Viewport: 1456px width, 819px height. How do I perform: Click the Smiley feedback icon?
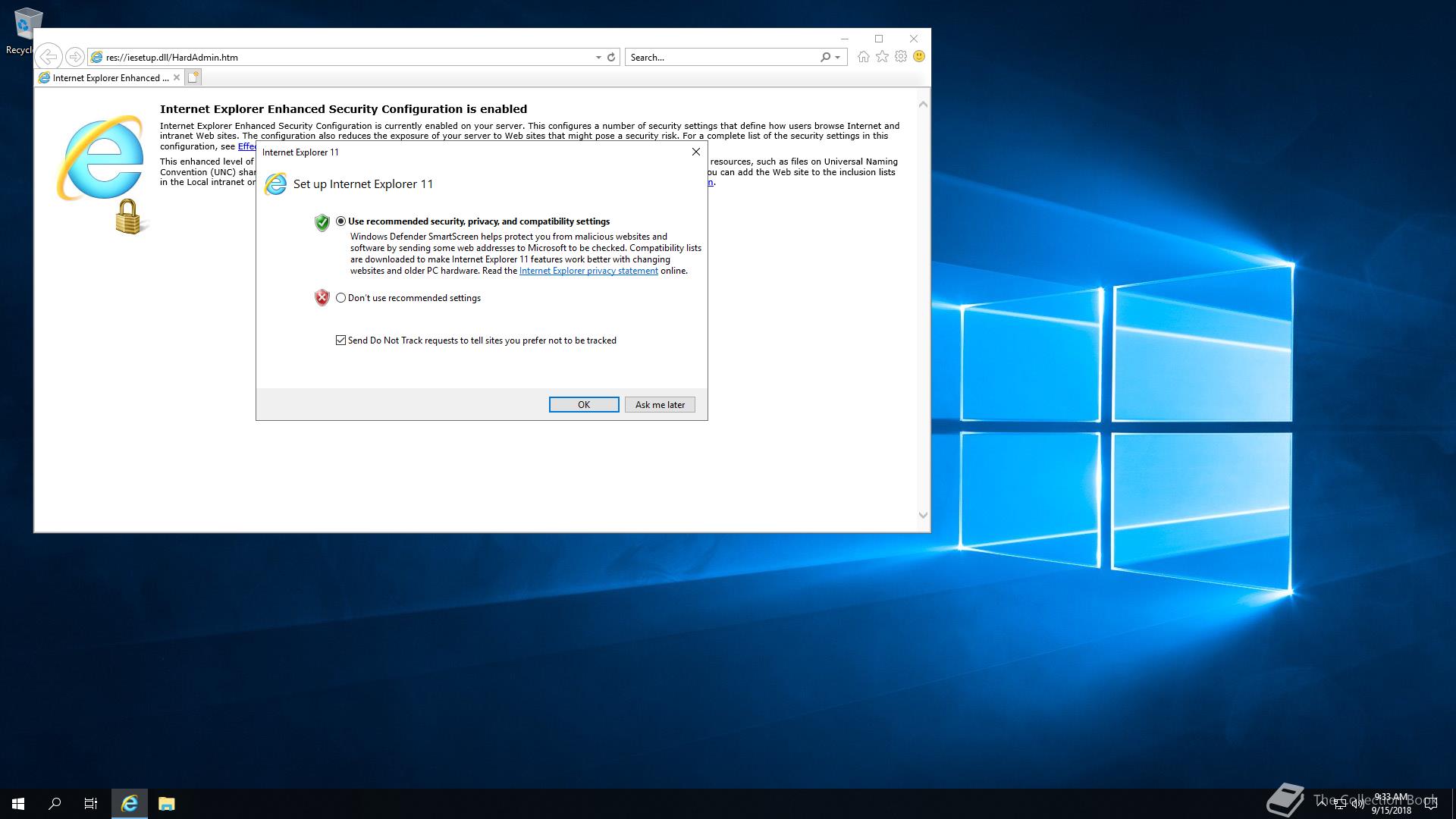(918, 57)
